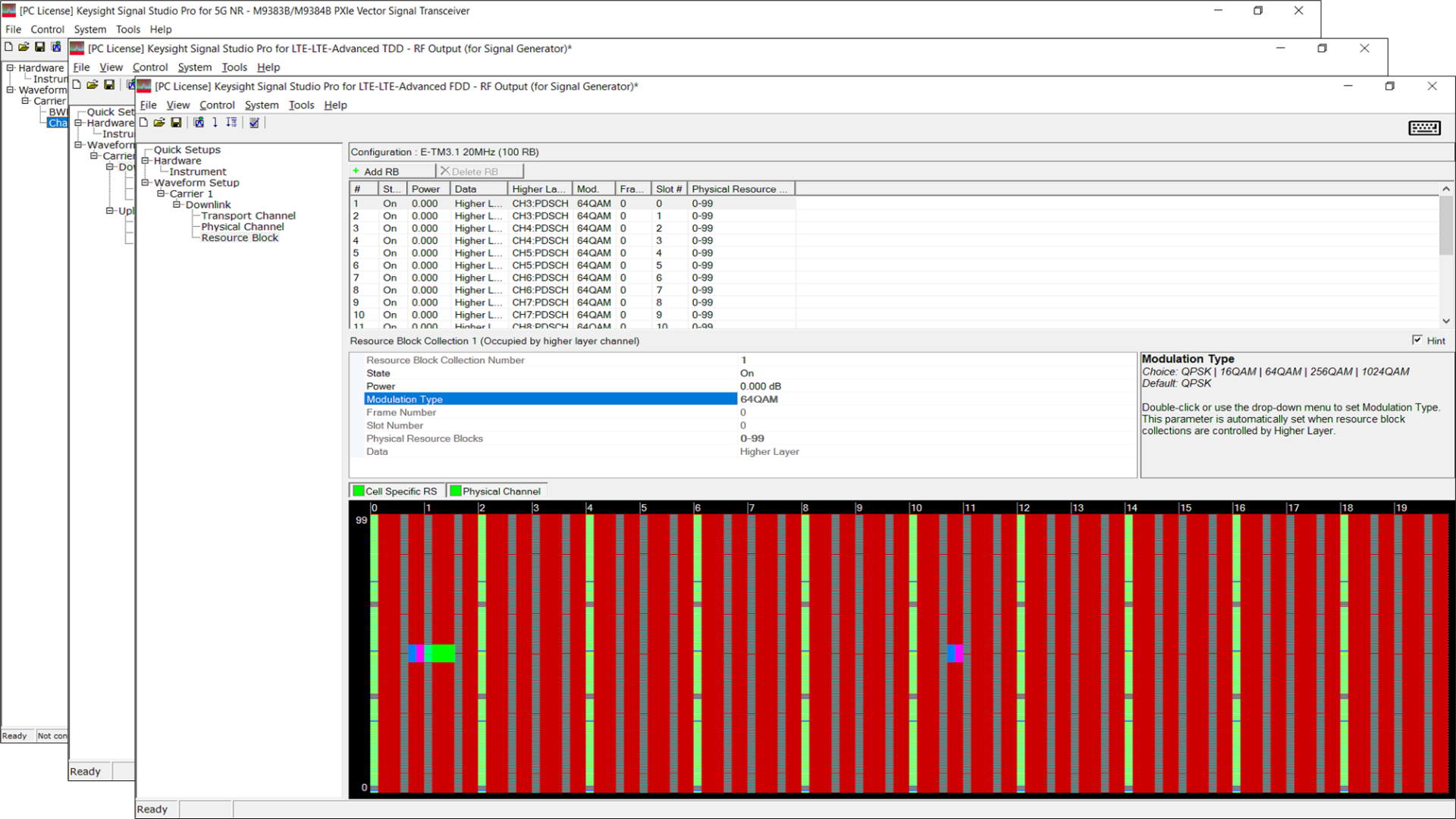
Task: Select the Transport Channel tree item
Action: pyautogui.click(x=248, y=215)
